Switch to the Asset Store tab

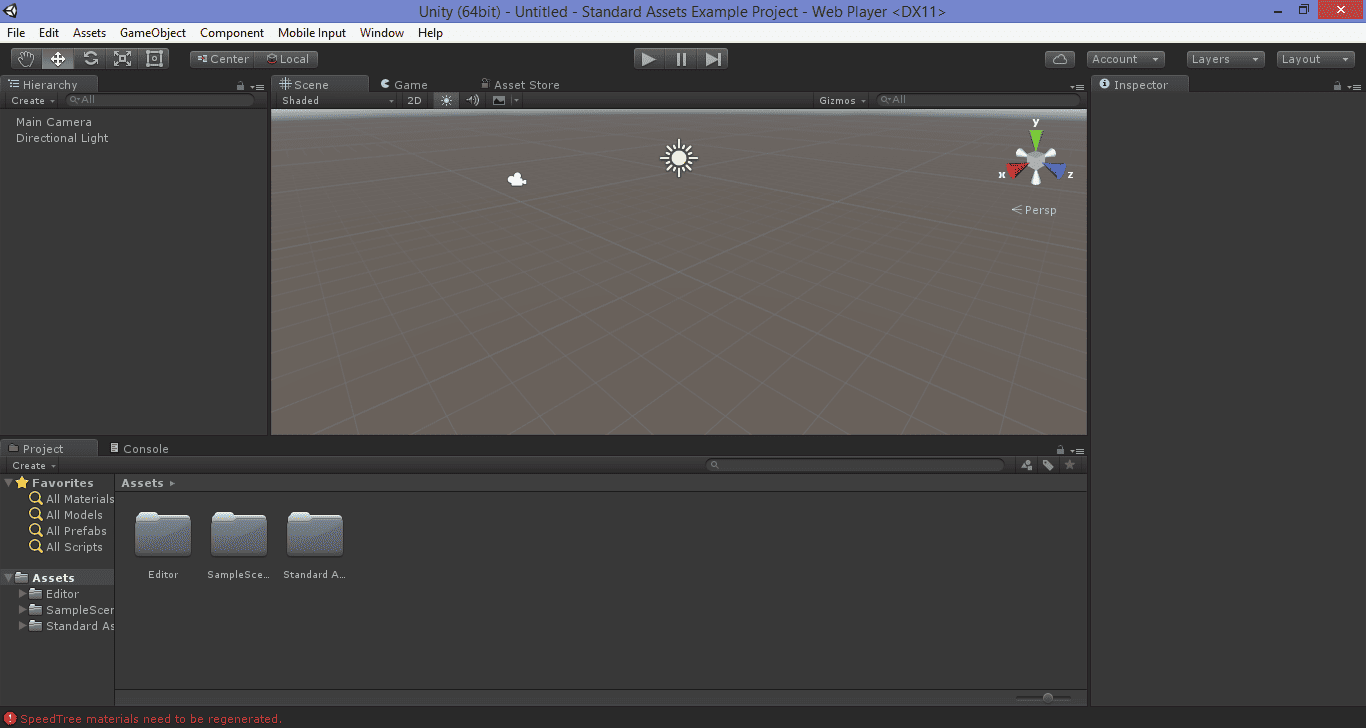(x=520, y=85)
